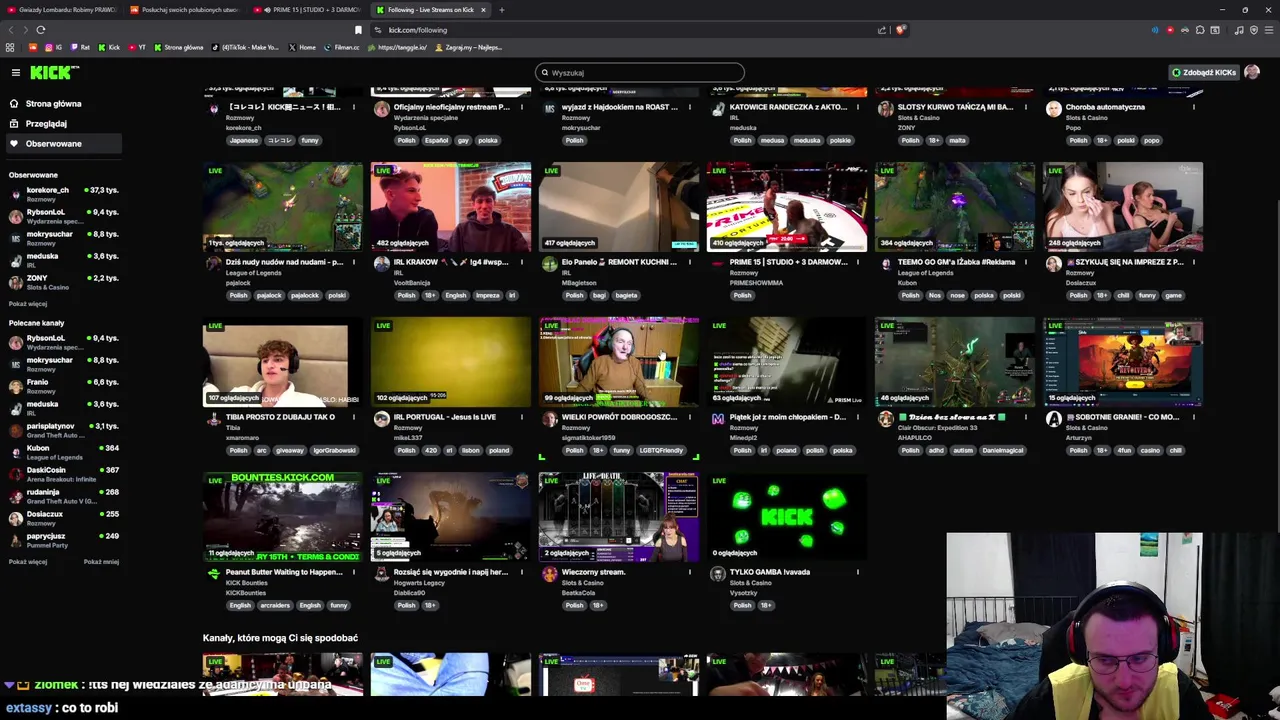This screenshot has height=720, width=1280.
Task: Open options menu for TYLKO GAMBA Ivavada stream
Action: (x=857, y=572)
